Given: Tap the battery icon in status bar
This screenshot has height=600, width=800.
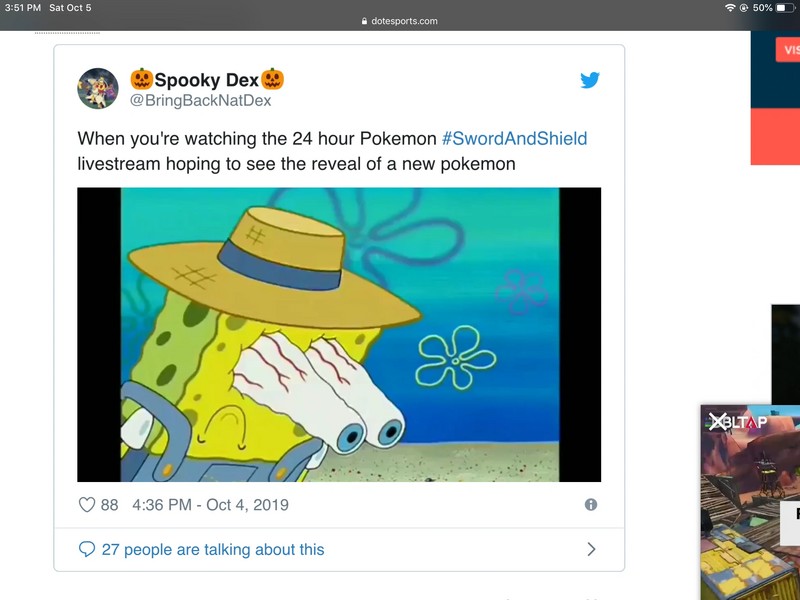Looking at the screenshot, I should [x=786, y=8].
